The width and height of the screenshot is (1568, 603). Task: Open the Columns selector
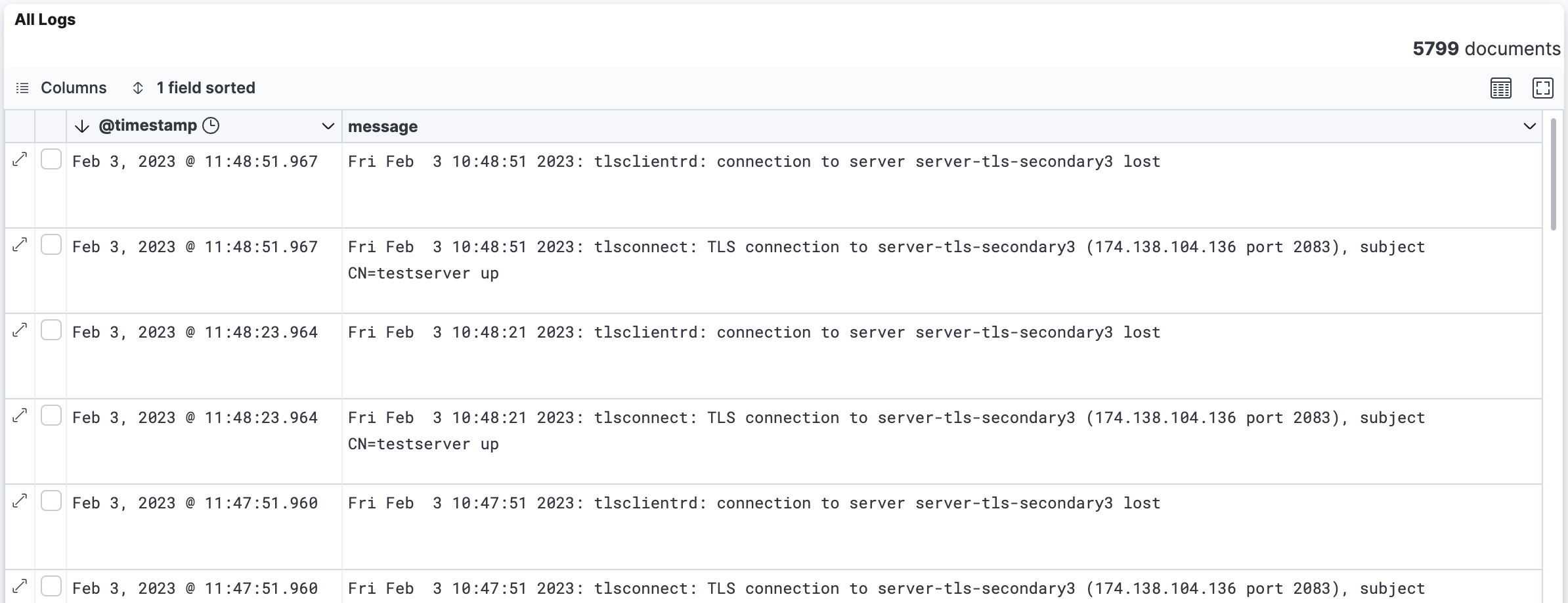(x=61, y=88)
